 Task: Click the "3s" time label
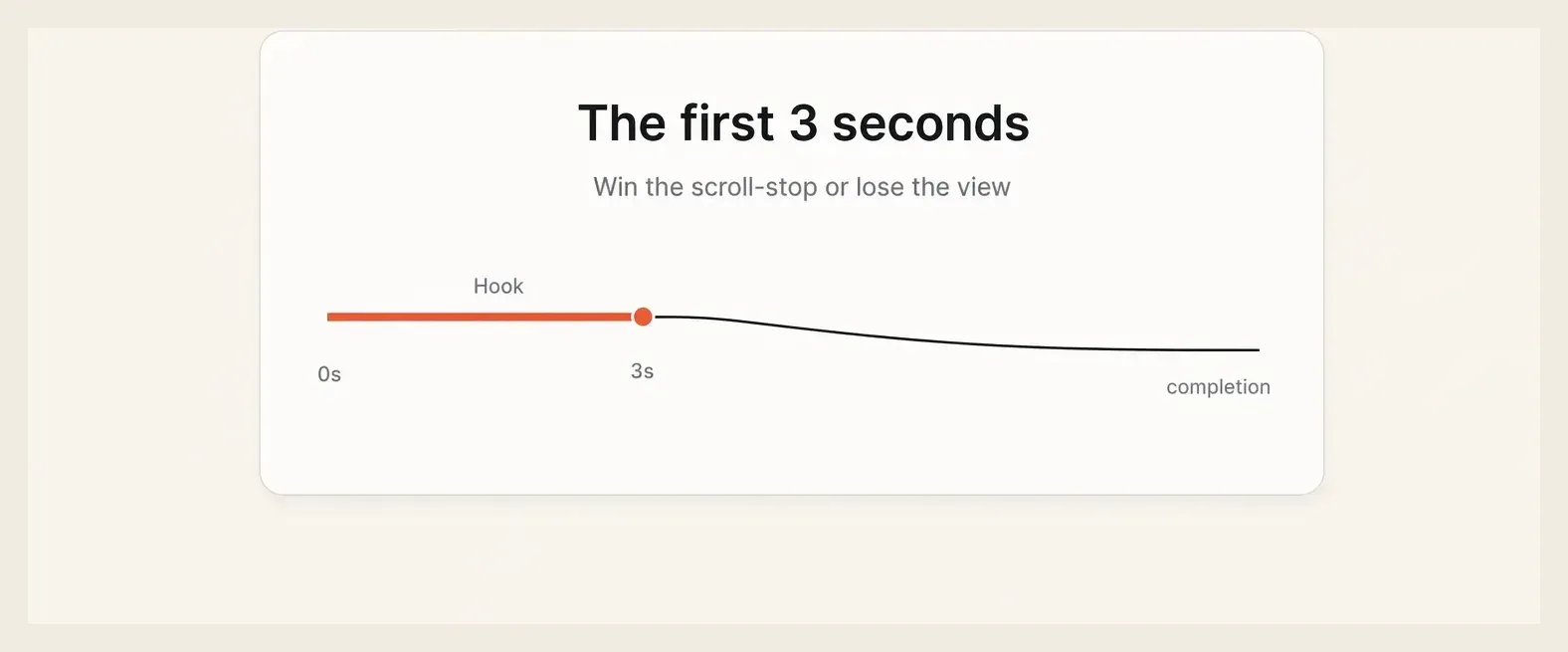[642, 371]
